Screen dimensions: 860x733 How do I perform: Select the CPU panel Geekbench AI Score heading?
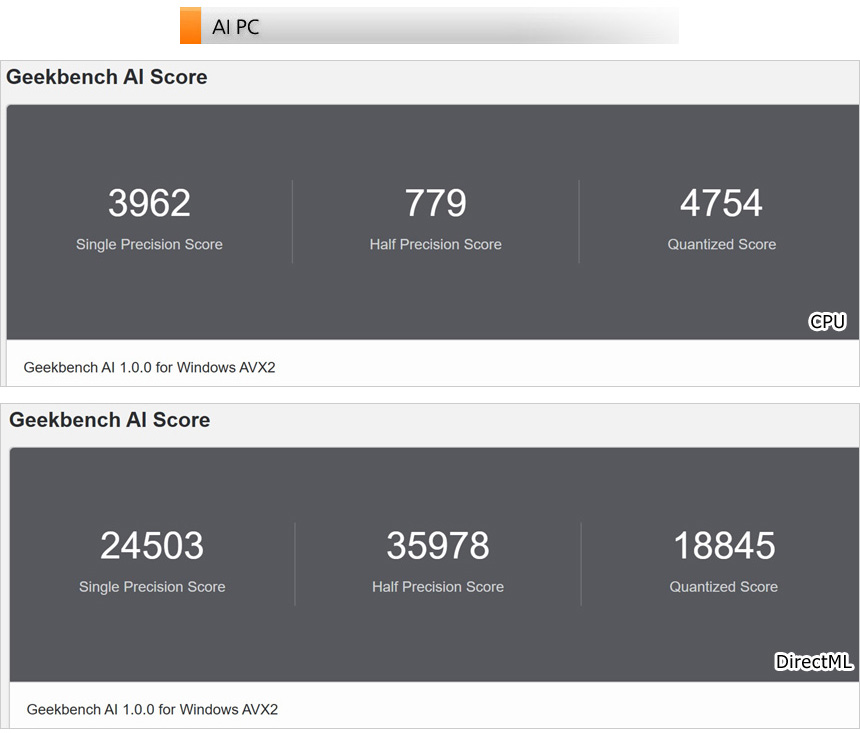click(x=107, y=77)
